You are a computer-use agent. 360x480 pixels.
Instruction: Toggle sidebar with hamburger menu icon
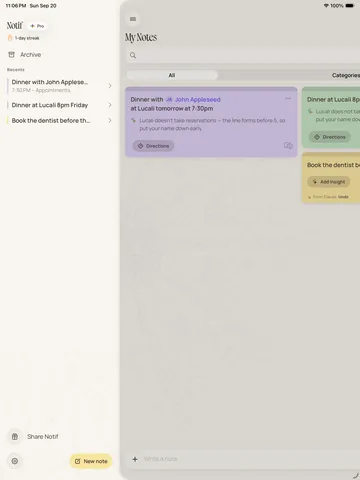point(133,19)
